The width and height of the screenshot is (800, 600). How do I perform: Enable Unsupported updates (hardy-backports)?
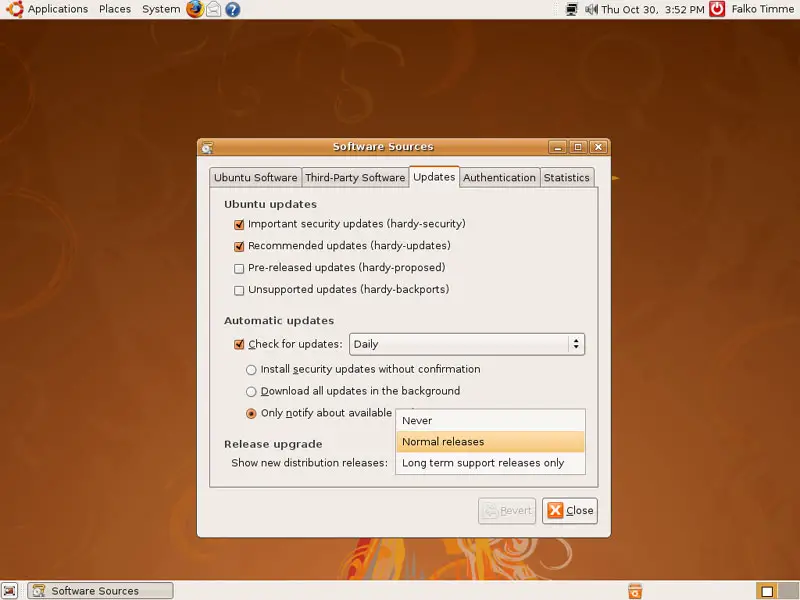point(239,290)
